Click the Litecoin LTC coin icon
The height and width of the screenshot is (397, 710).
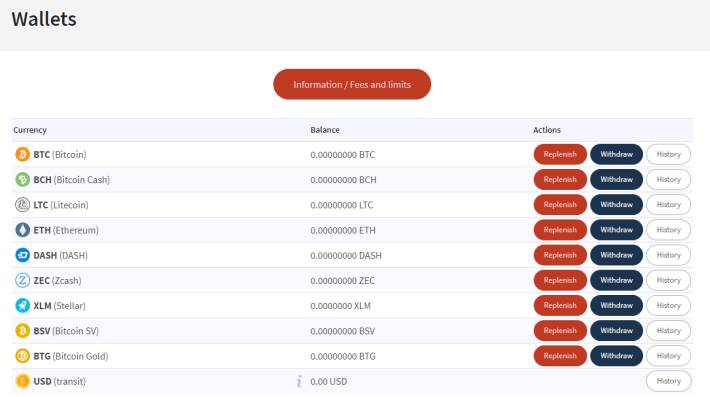(22, 205)
